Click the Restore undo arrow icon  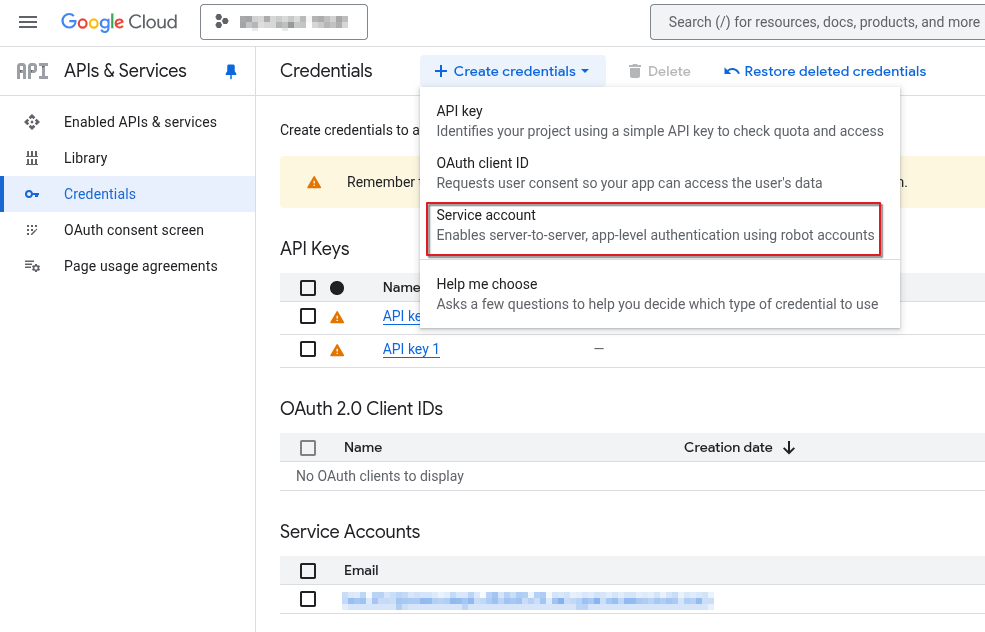(x=731, y=71)
